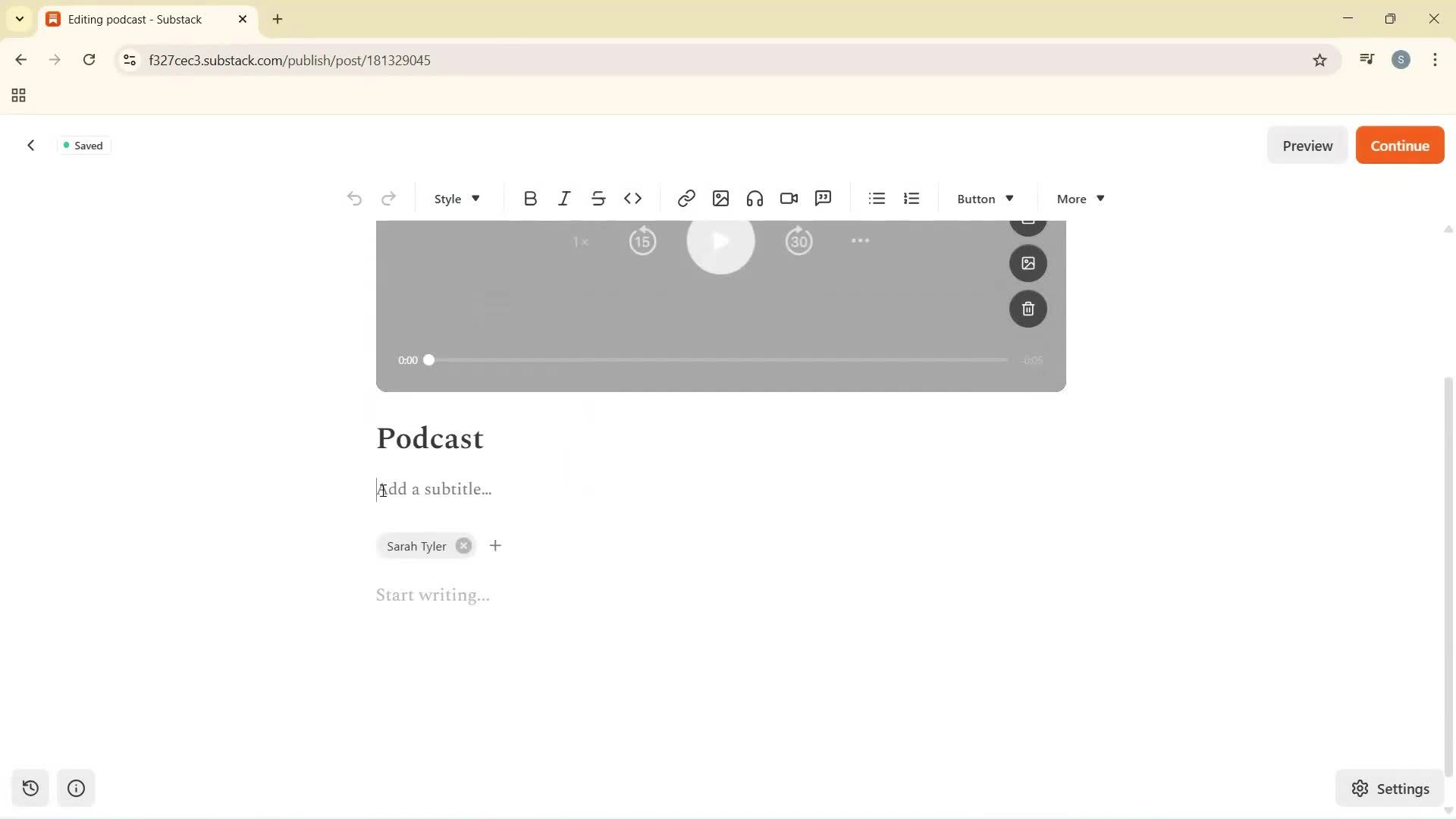Click the Preview button

click(1307, 145)
